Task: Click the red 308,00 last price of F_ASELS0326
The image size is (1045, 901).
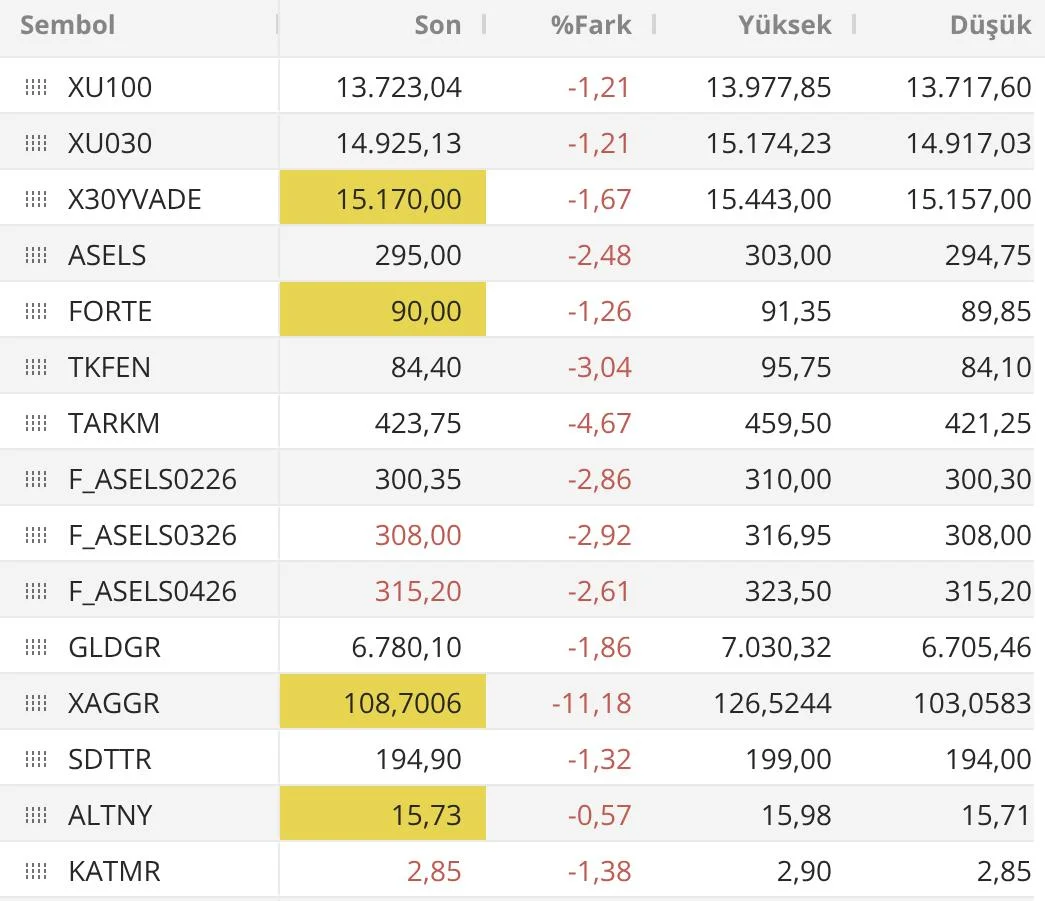Action: 418,535
